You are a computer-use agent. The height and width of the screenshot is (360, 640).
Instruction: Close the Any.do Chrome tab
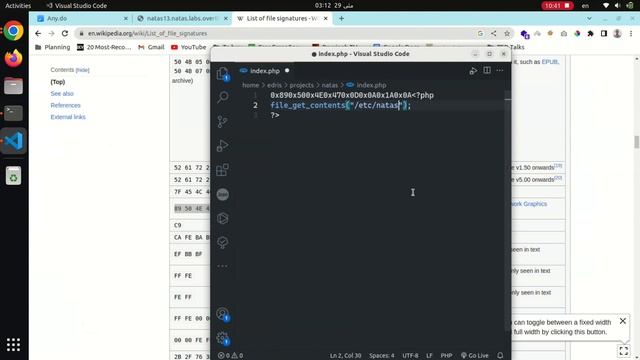[125, 18]
